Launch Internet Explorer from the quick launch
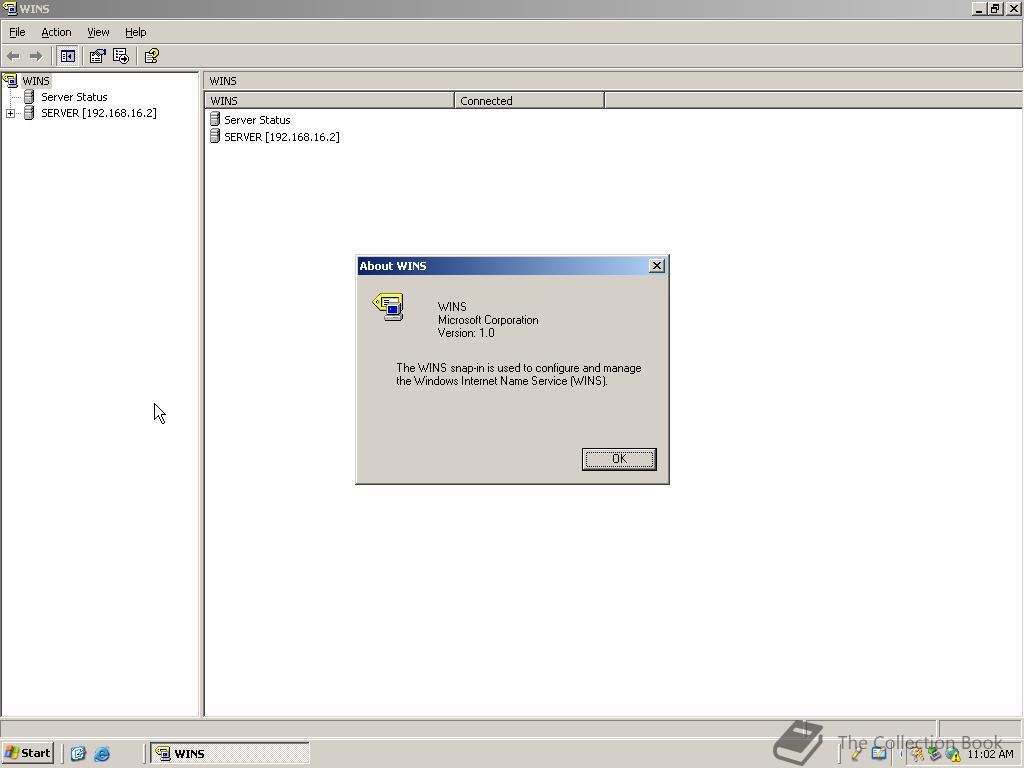The image size is (1024, 768). (x=102, y=754)
